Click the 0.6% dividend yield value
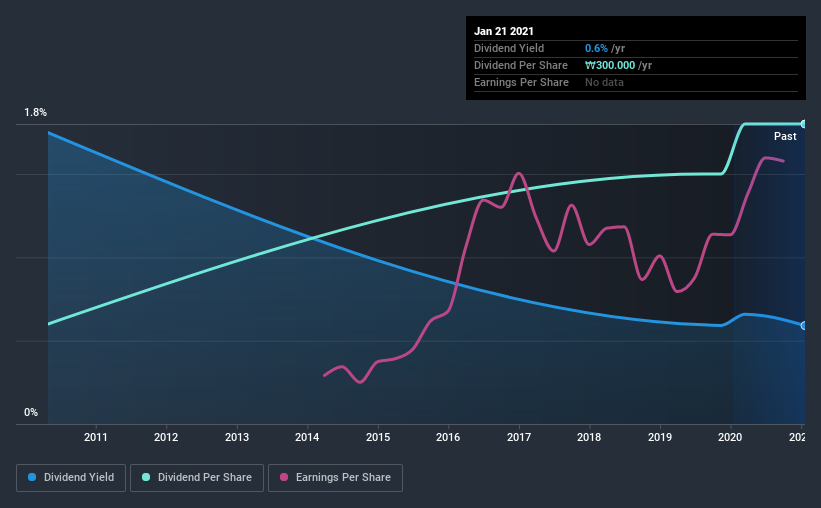This screenshot has height=508, width=821. tap(596, 48)
